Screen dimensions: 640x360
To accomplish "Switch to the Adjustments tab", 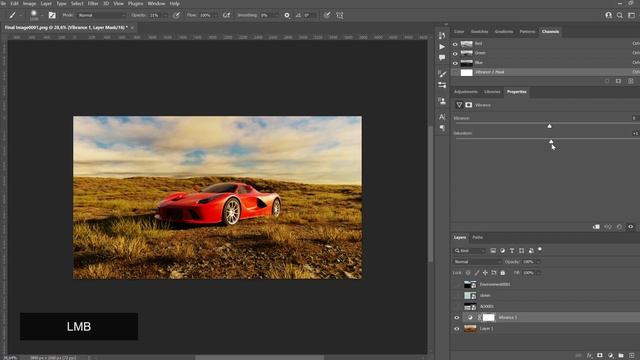I will click(466, 92).
